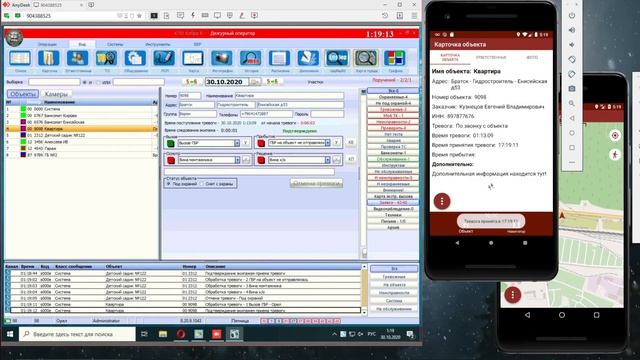Open the 'Вина монтажника' dropdown
Image resolution: width=640 pixels, height=360 pixels.
[237, 160]
